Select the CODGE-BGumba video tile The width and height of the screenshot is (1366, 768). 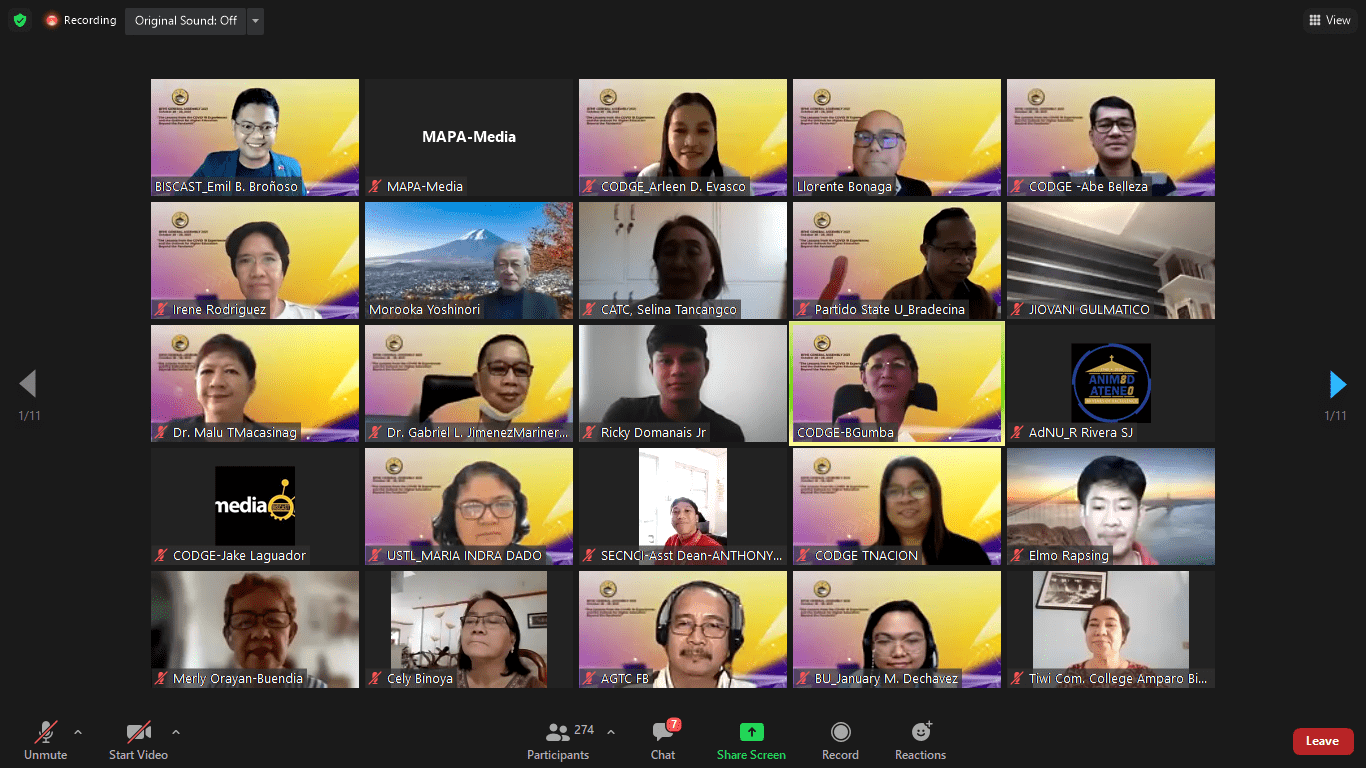click(897, 383)
